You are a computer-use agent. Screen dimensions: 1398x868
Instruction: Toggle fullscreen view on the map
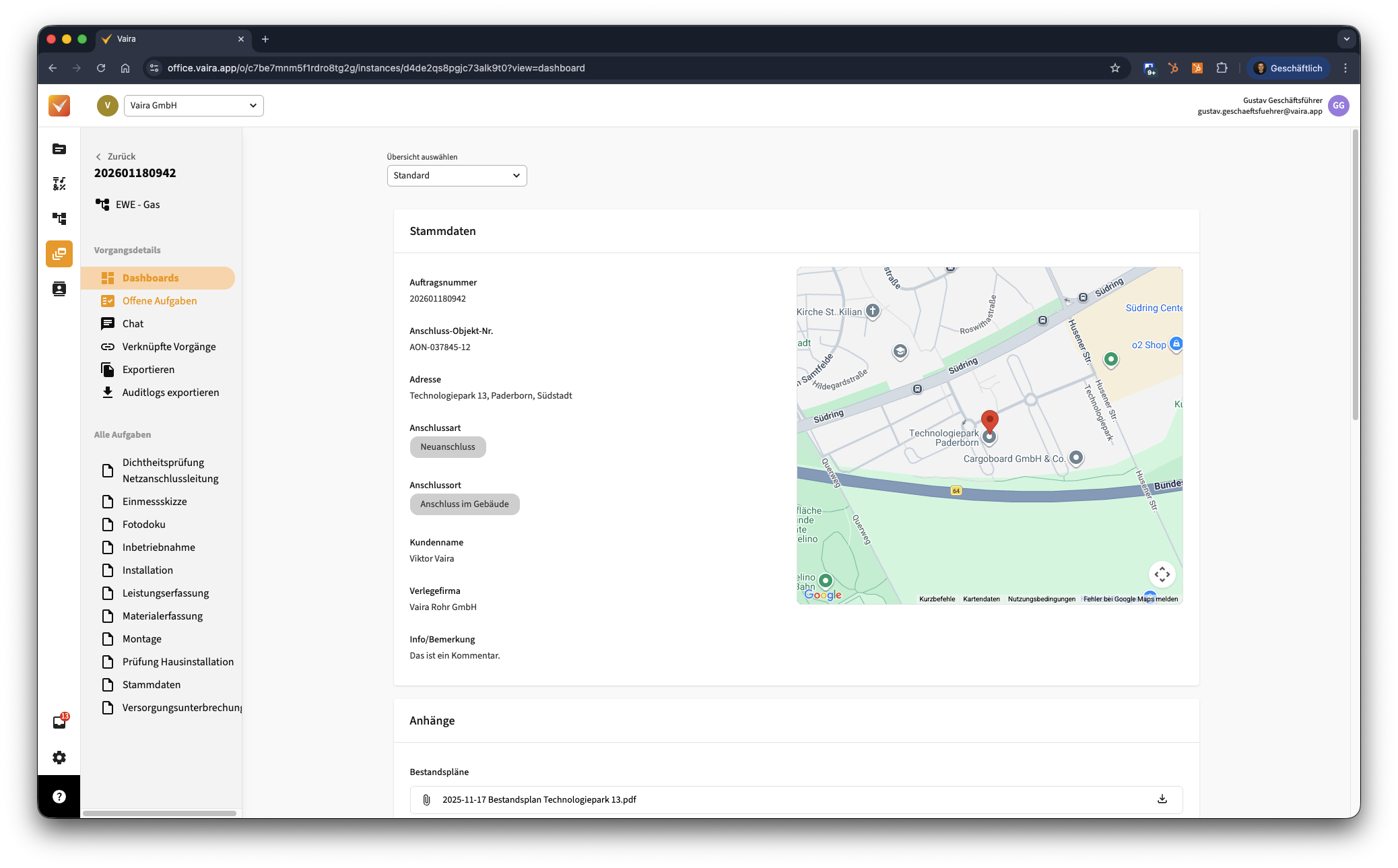[x=1162, y=574]
